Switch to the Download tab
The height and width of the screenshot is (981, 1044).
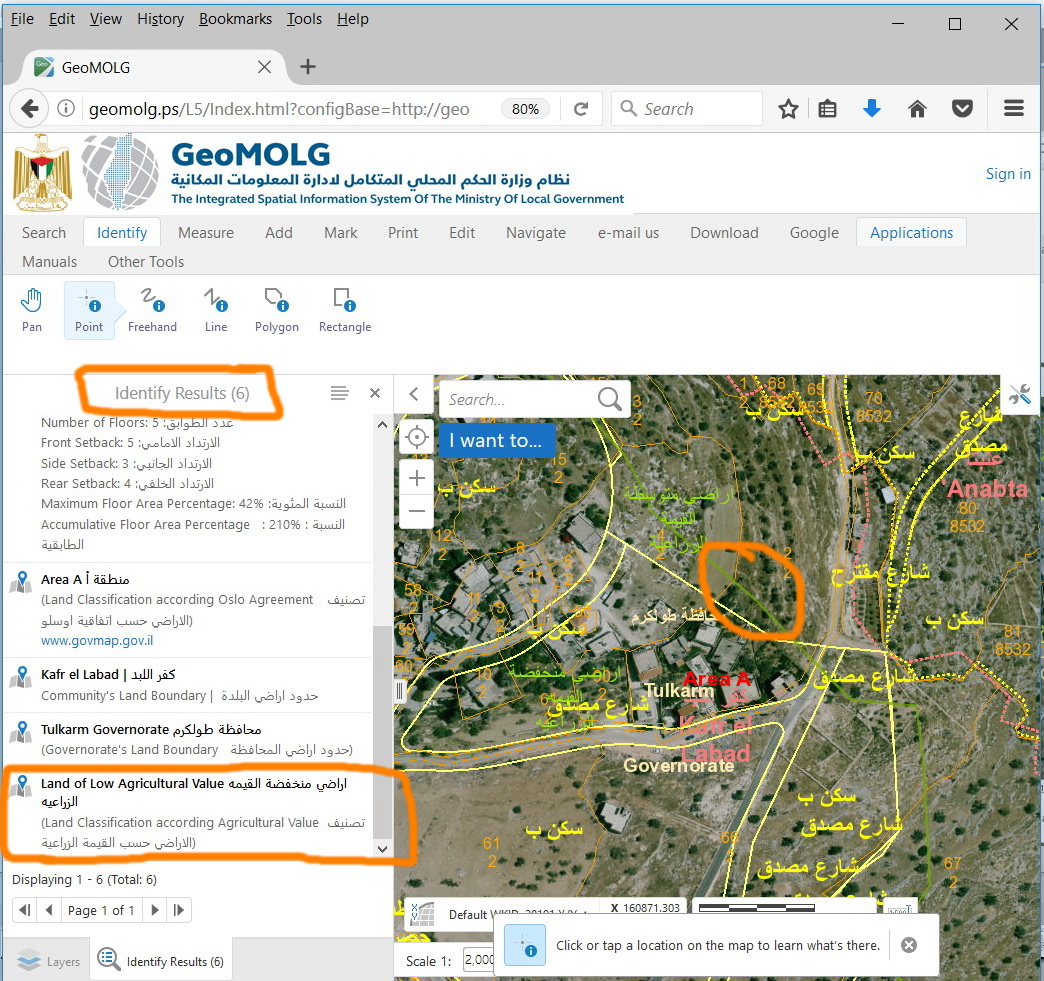point(724,232)
